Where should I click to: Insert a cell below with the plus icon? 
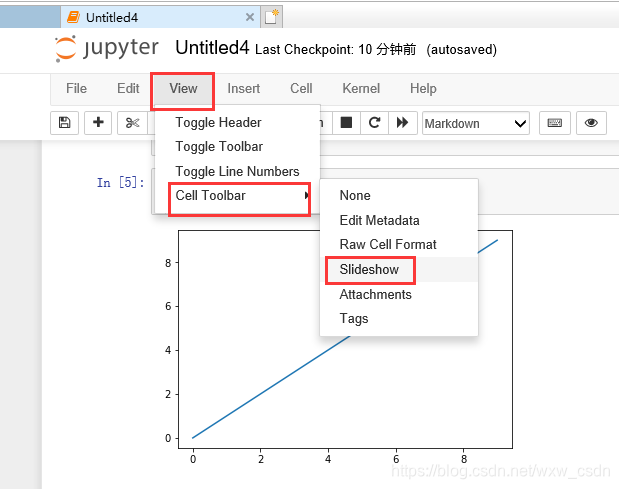pyautogui.click(x=98, y=123)
